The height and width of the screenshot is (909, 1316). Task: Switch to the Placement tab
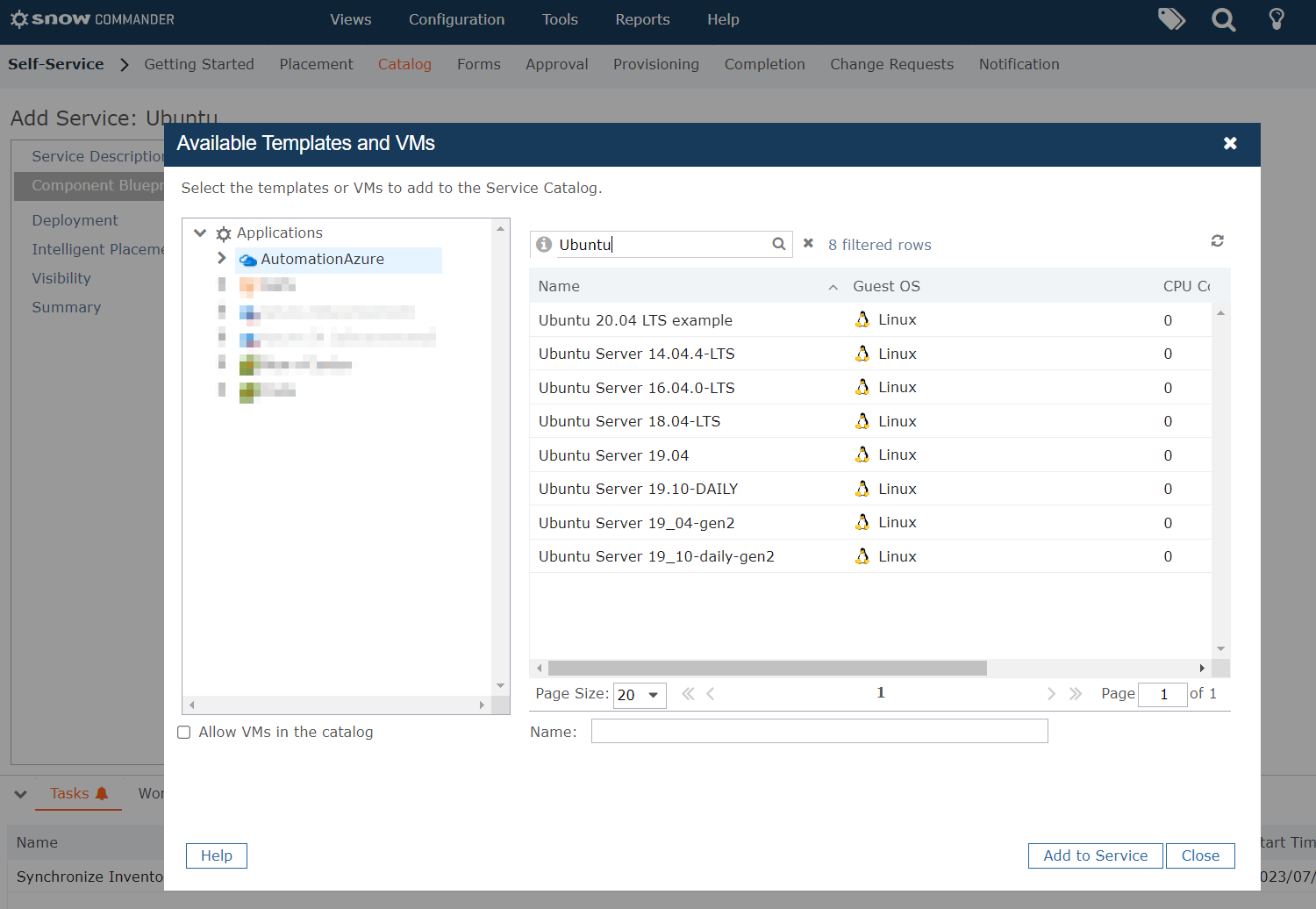(316, 64)
